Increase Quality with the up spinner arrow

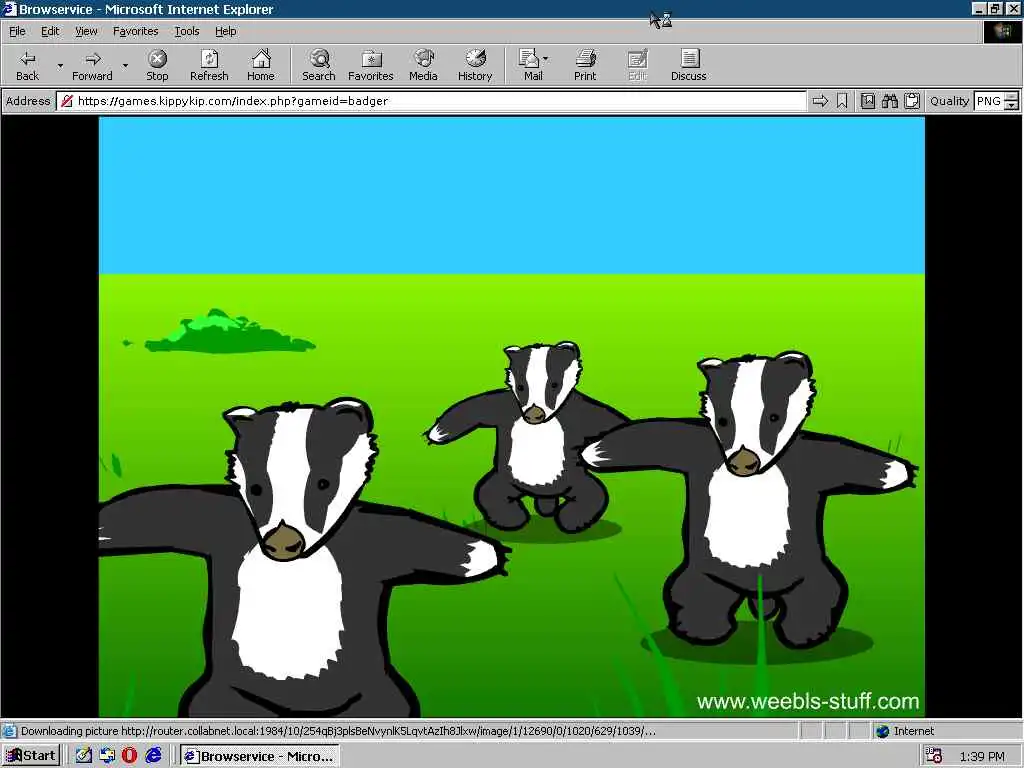1011,97
